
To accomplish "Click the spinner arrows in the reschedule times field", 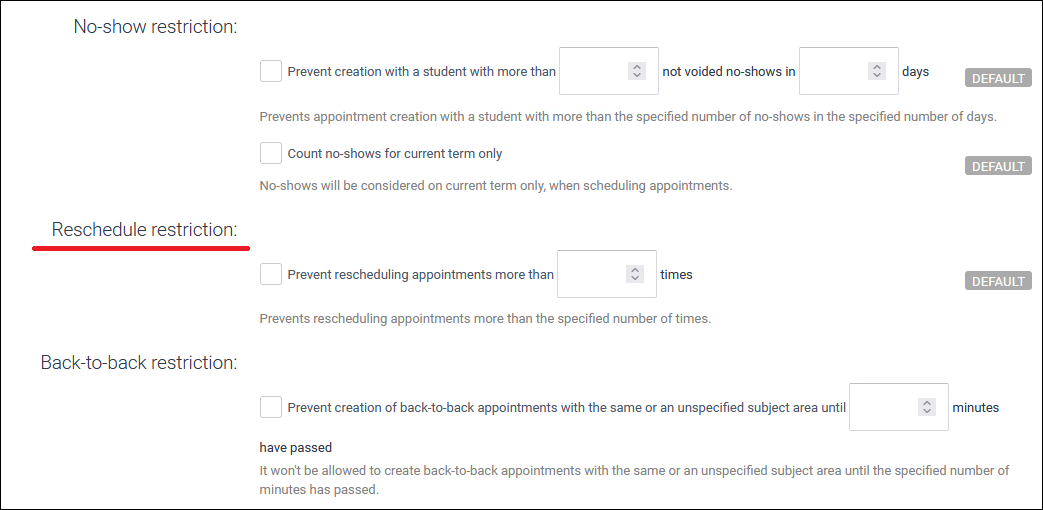I will click(634, 274).
